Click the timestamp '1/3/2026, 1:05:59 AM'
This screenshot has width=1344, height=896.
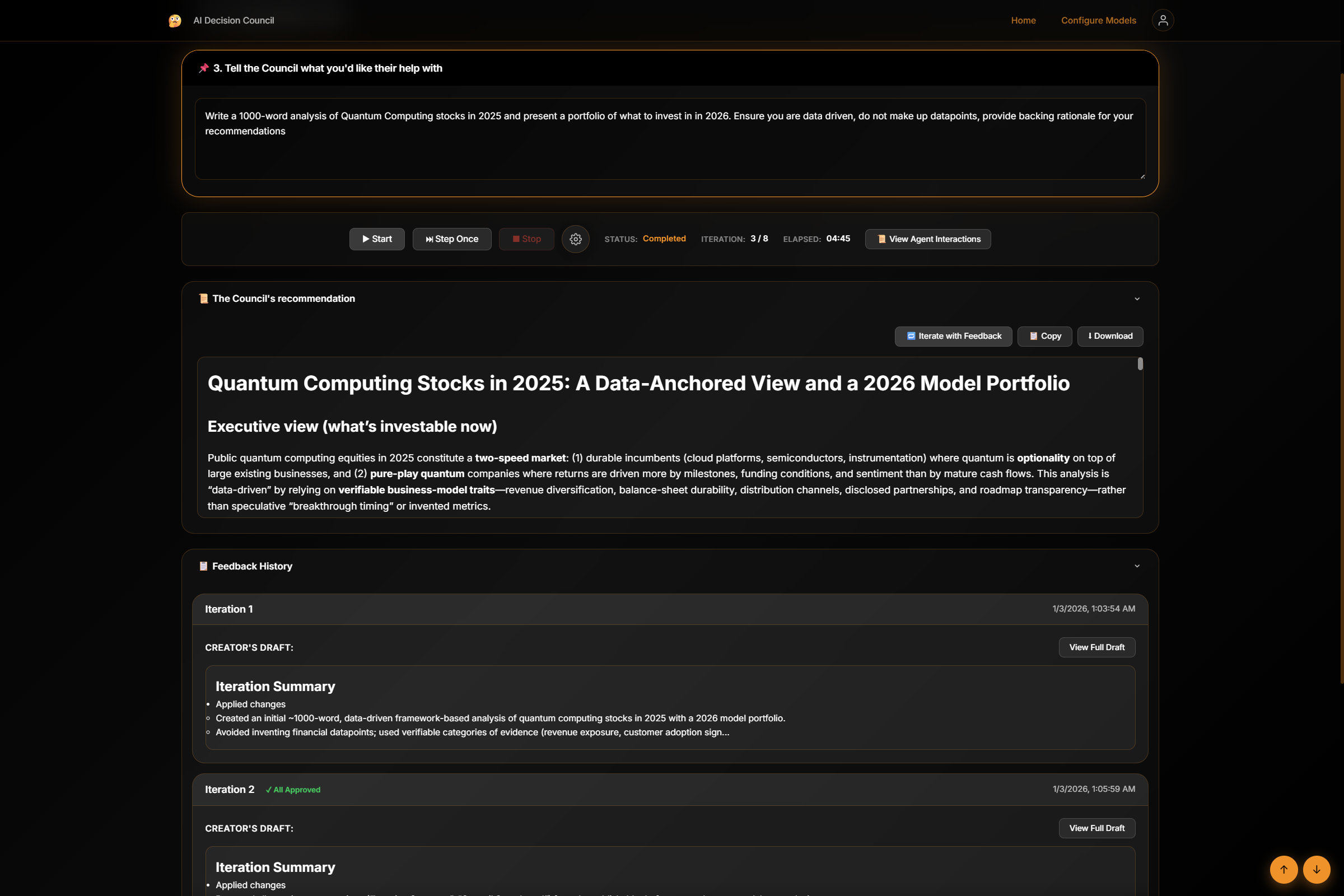pyautogui.click(x=1094, y=789)
